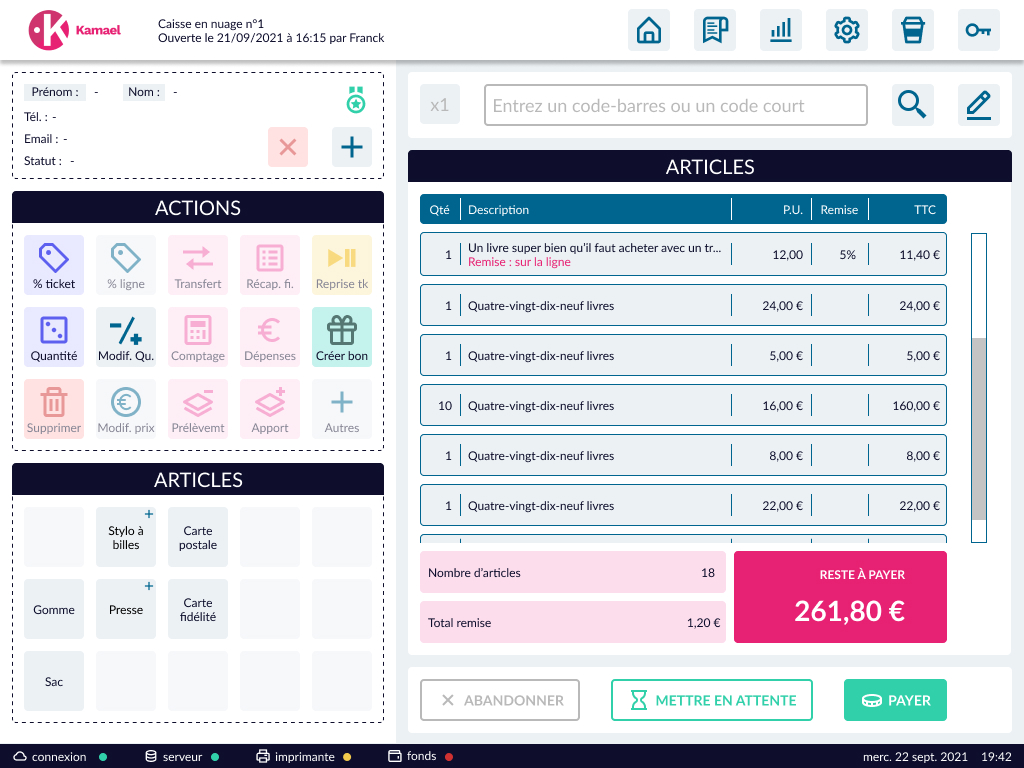
Task: Open the Autres more actions tile
Action: tap(342, 409)
